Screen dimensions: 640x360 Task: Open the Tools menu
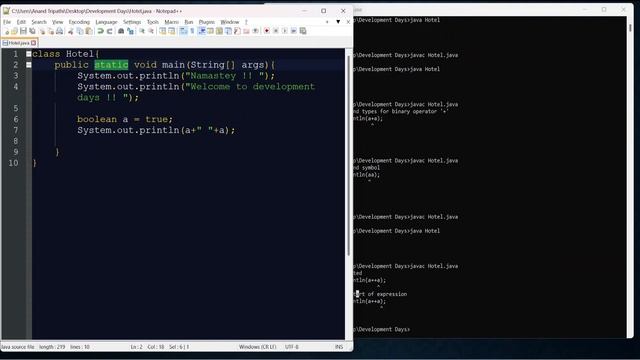pyautogui.click(x=153, y=22)
